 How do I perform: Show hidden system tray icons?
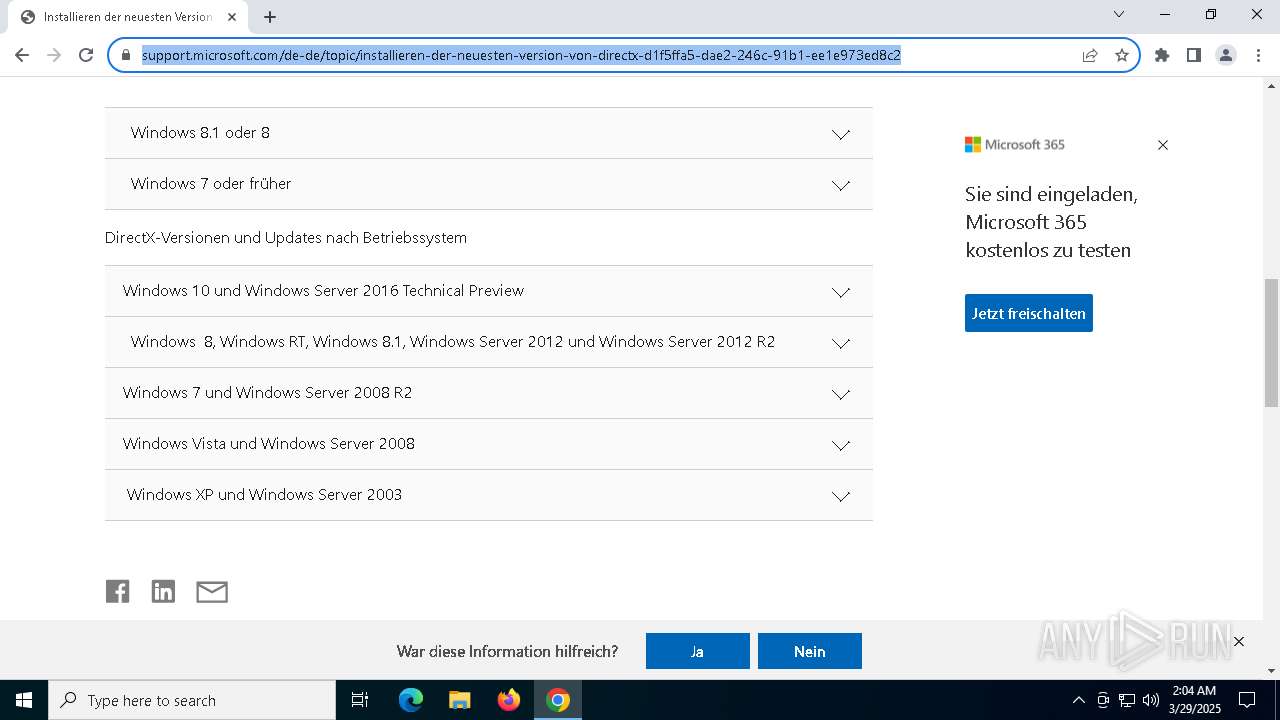(x=1078, y=700)
